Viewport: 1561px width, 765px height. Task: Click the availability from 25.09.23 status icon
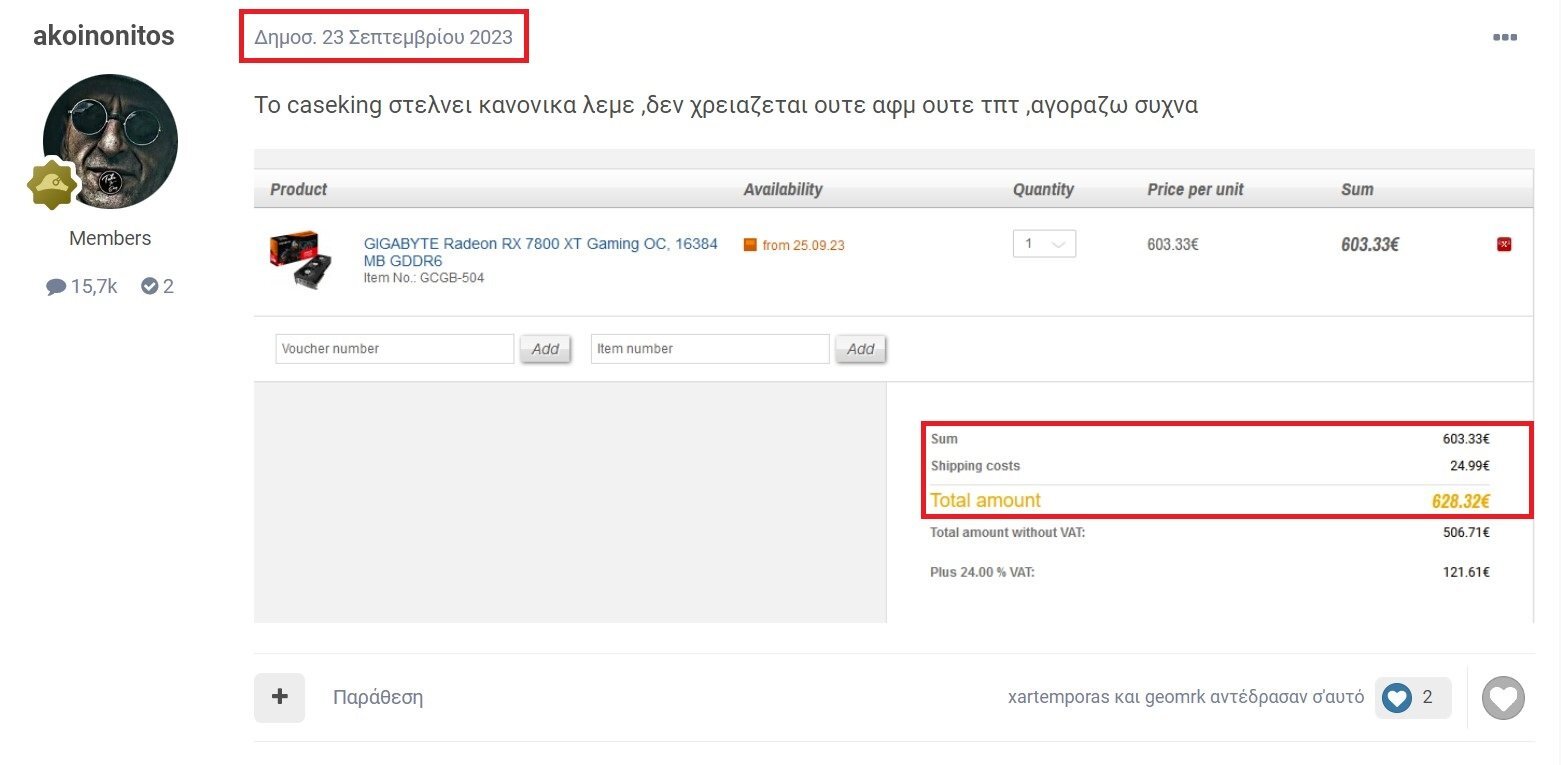(x=750, y=244)
